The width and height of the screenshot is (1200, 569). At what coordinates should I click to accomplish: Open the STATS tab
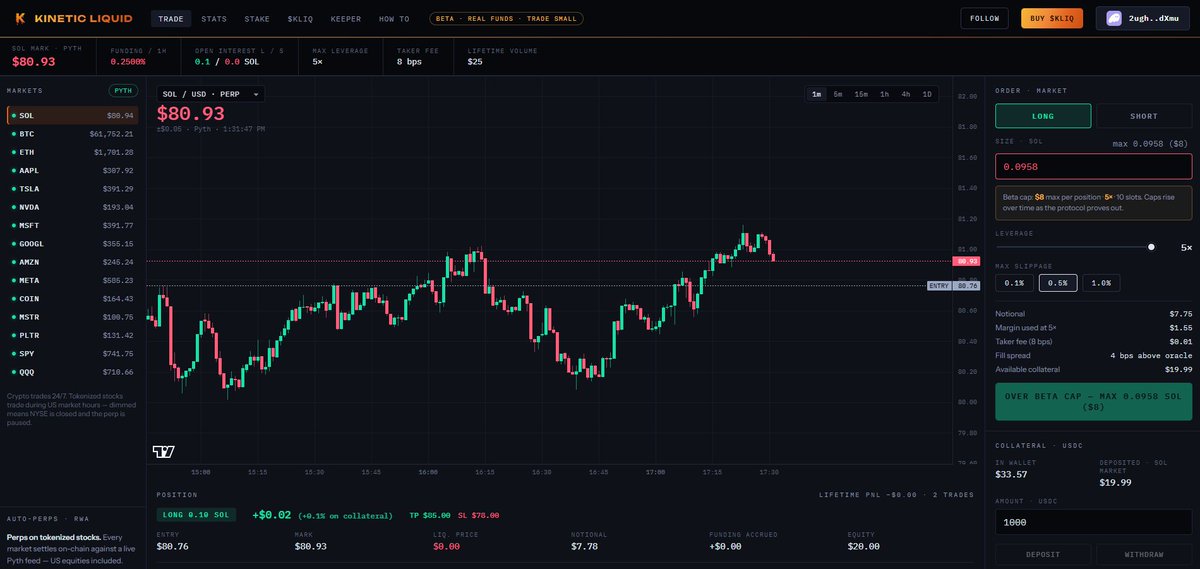(x=213, y=18)
